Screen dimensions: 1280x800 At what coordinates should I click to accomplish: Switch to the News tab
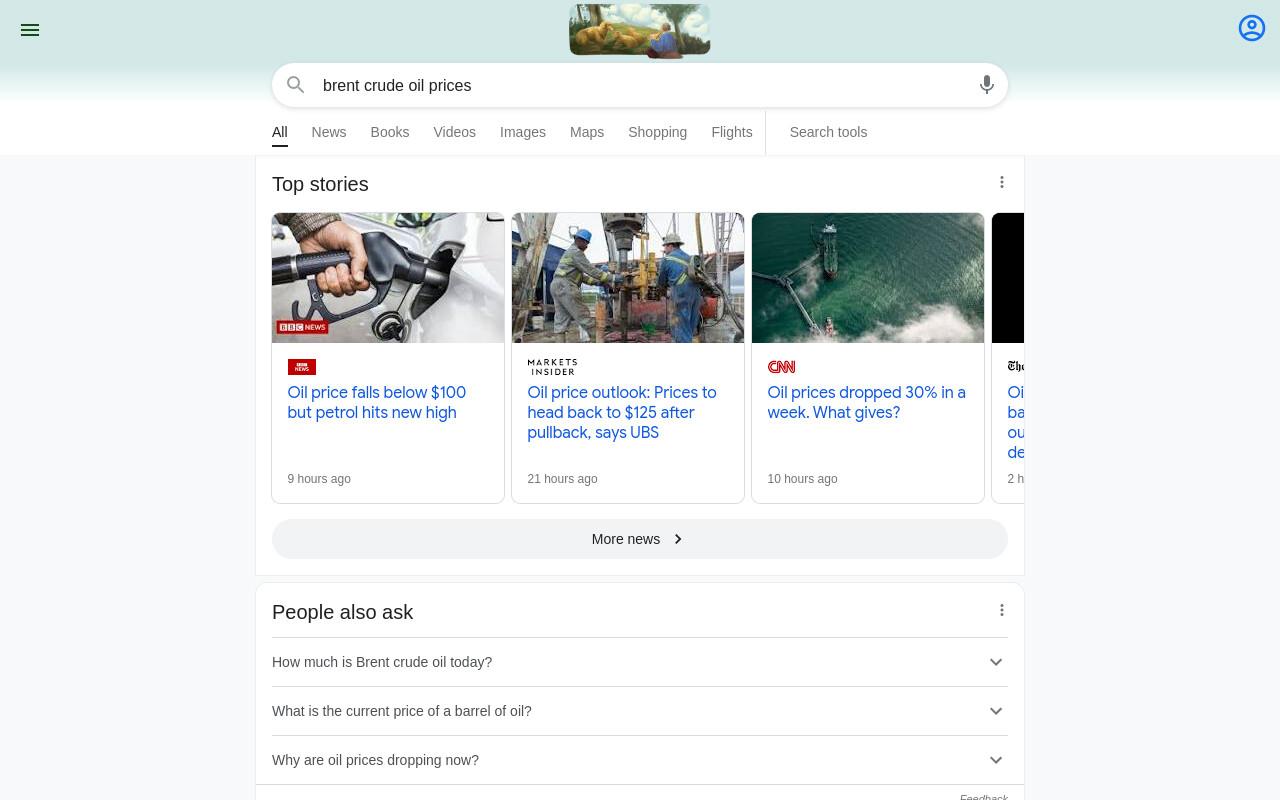click(x=329, y=132)
